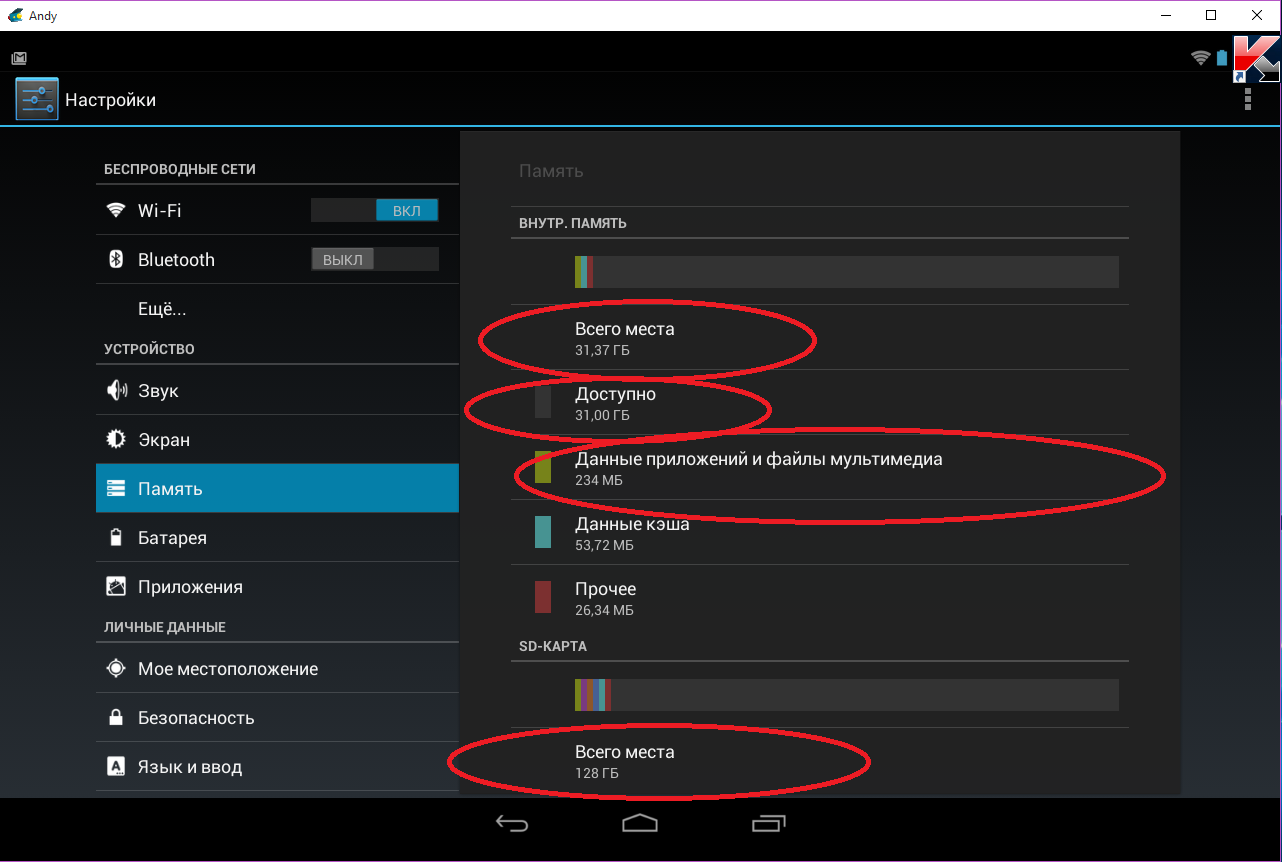Toggle the Bluetooth ВЫКЛ switch

(x=375, y=260)
